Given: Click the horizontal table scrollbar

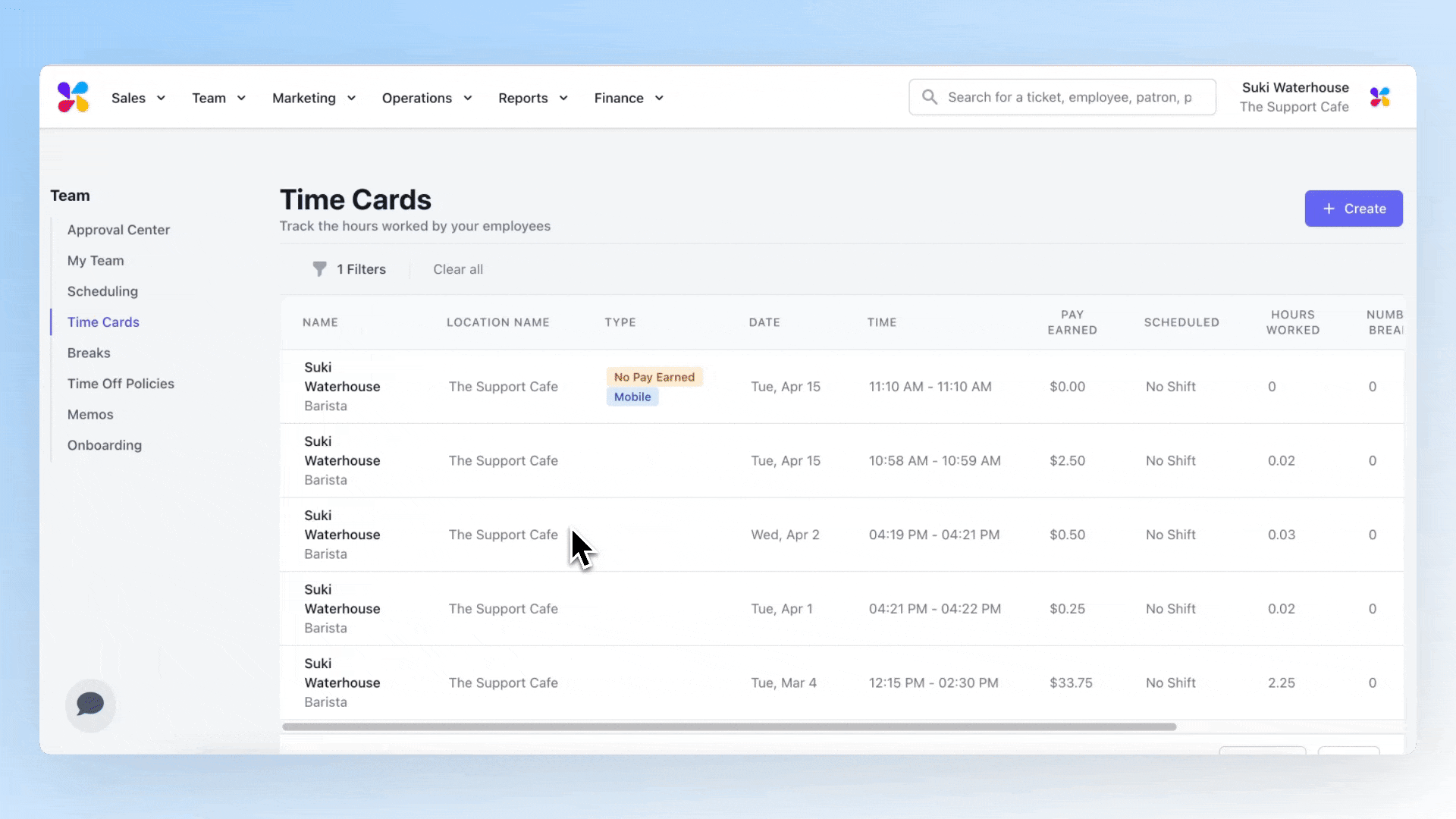Looking at the screenshot, I should [x=728, y=726].
